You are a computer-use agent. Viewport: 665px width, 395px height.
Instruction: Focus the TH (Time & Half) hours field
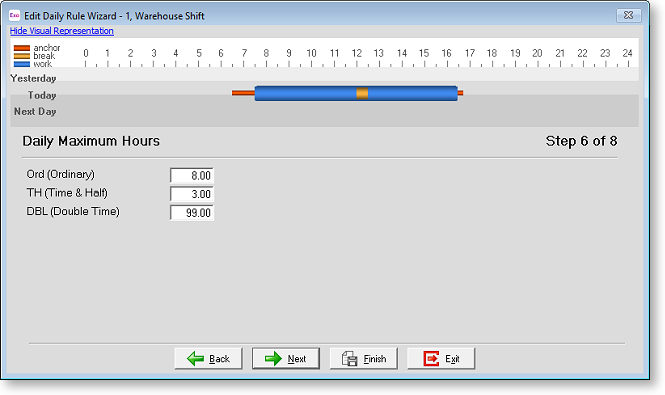192,194
